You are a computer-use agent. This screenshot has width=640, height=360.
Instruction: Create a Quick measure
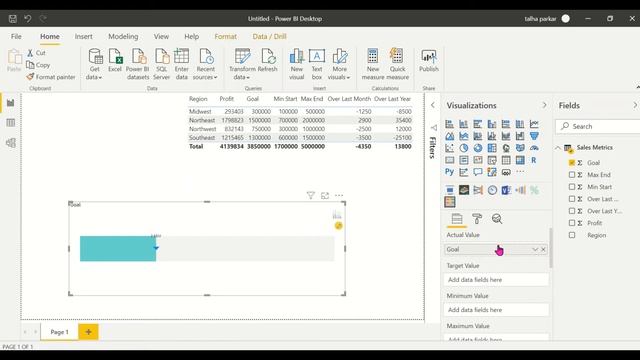(397, 64)
